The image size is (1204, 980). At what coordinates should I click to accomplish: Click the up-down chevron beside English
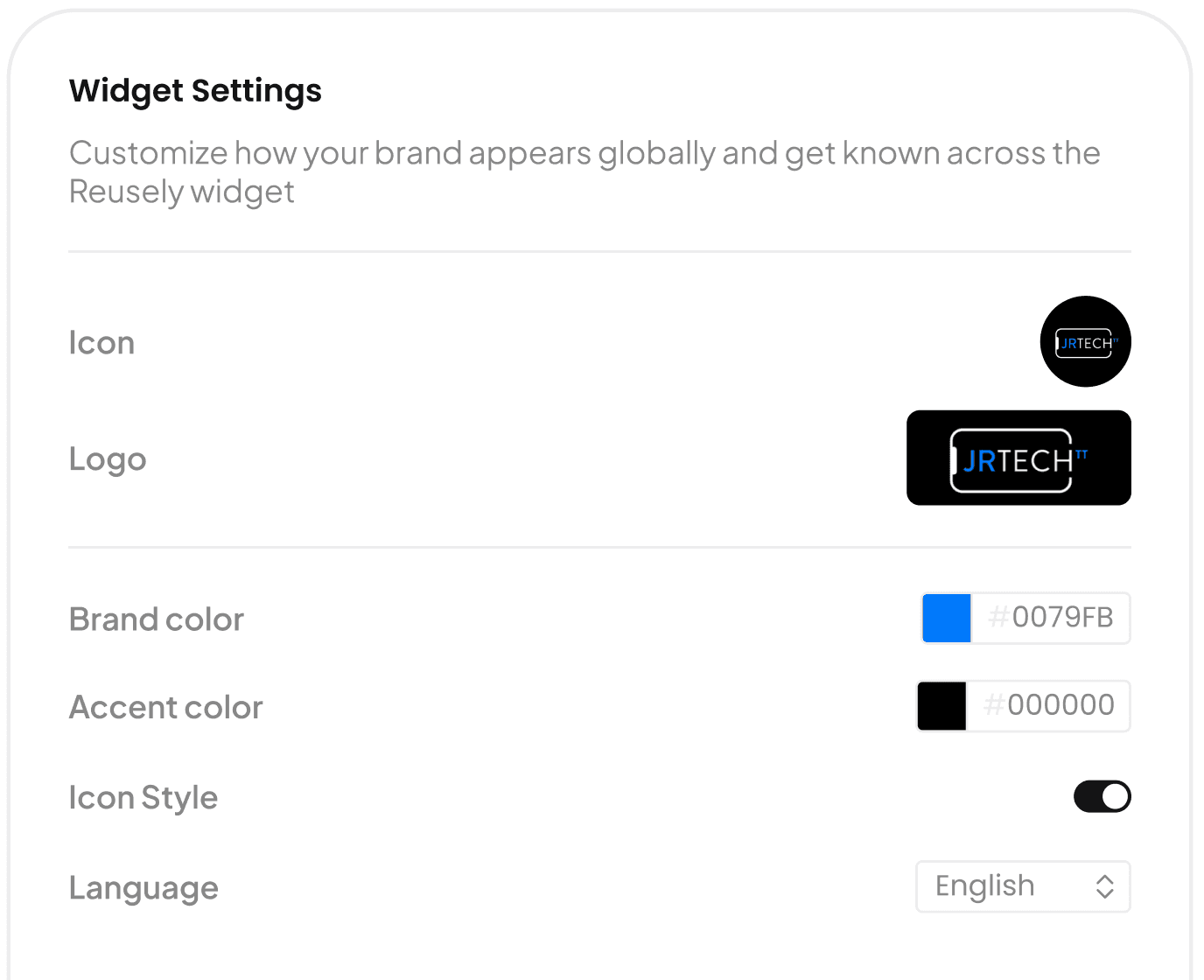tap(1104, 885)
